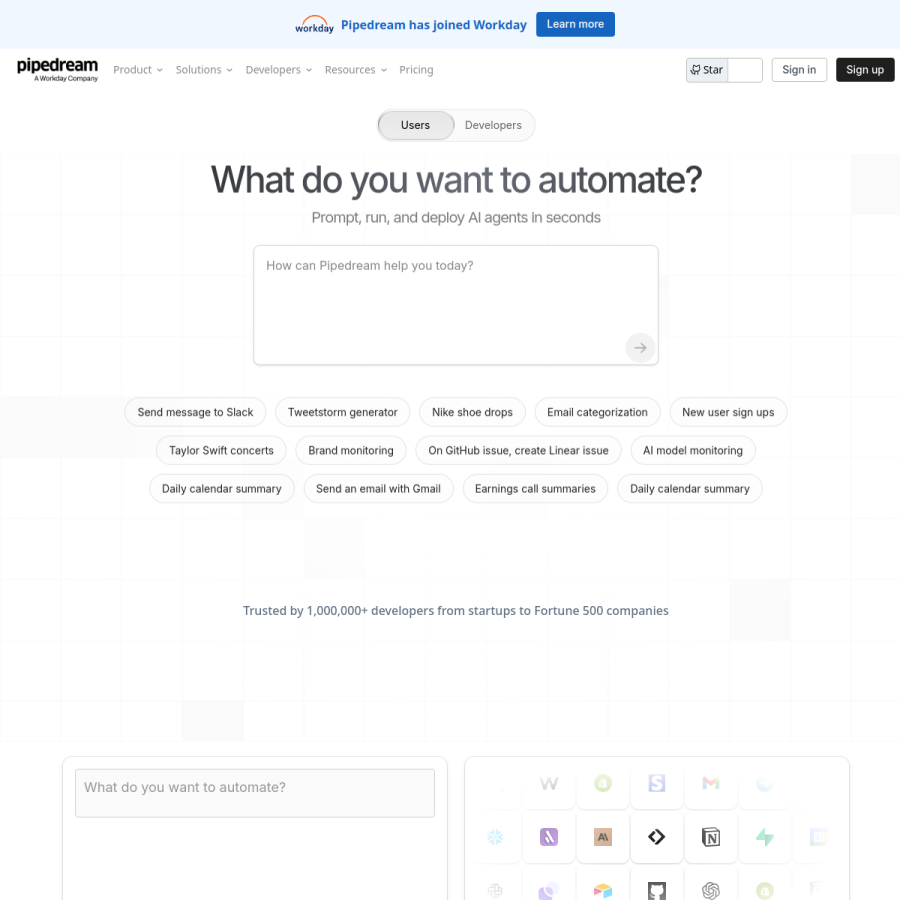The width and height of the screenshot is (900, 900).
Task: Click the Trusted by 1,000,000+ developers text
Action: coord(456,611)
